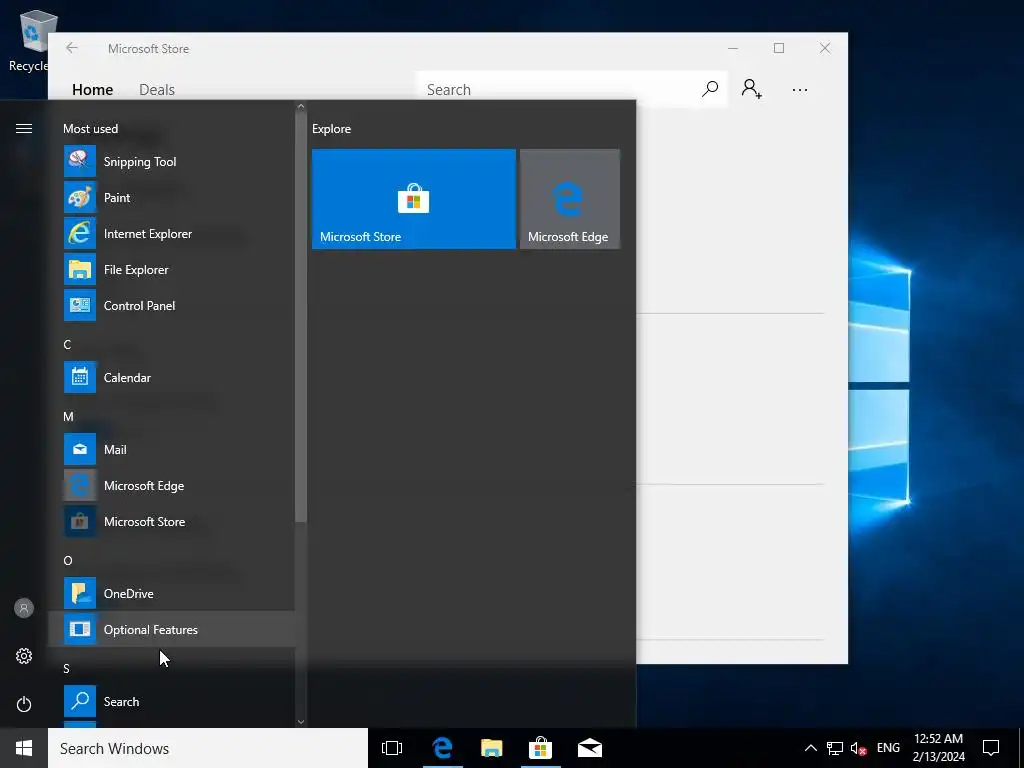
Task: Click the Explore group heading
Action: click(x=331, y=129)
